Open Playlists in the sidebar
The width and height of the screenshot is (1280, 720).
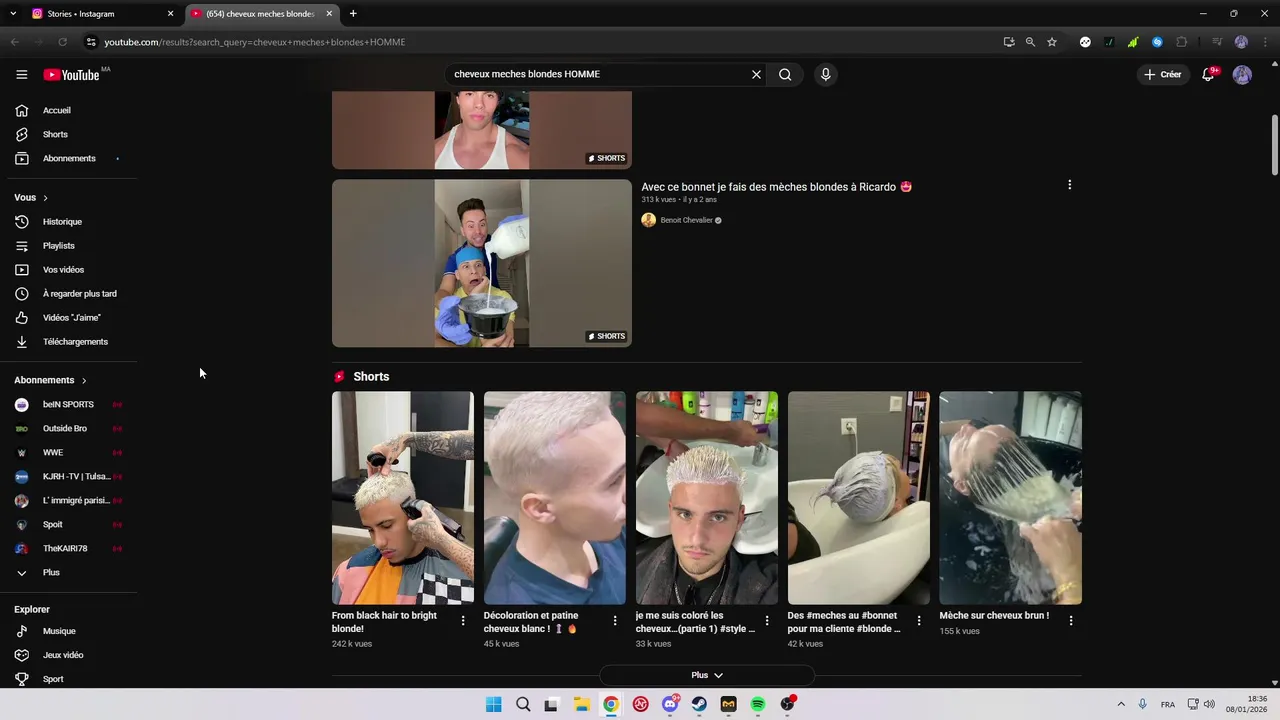pos(68,245)
